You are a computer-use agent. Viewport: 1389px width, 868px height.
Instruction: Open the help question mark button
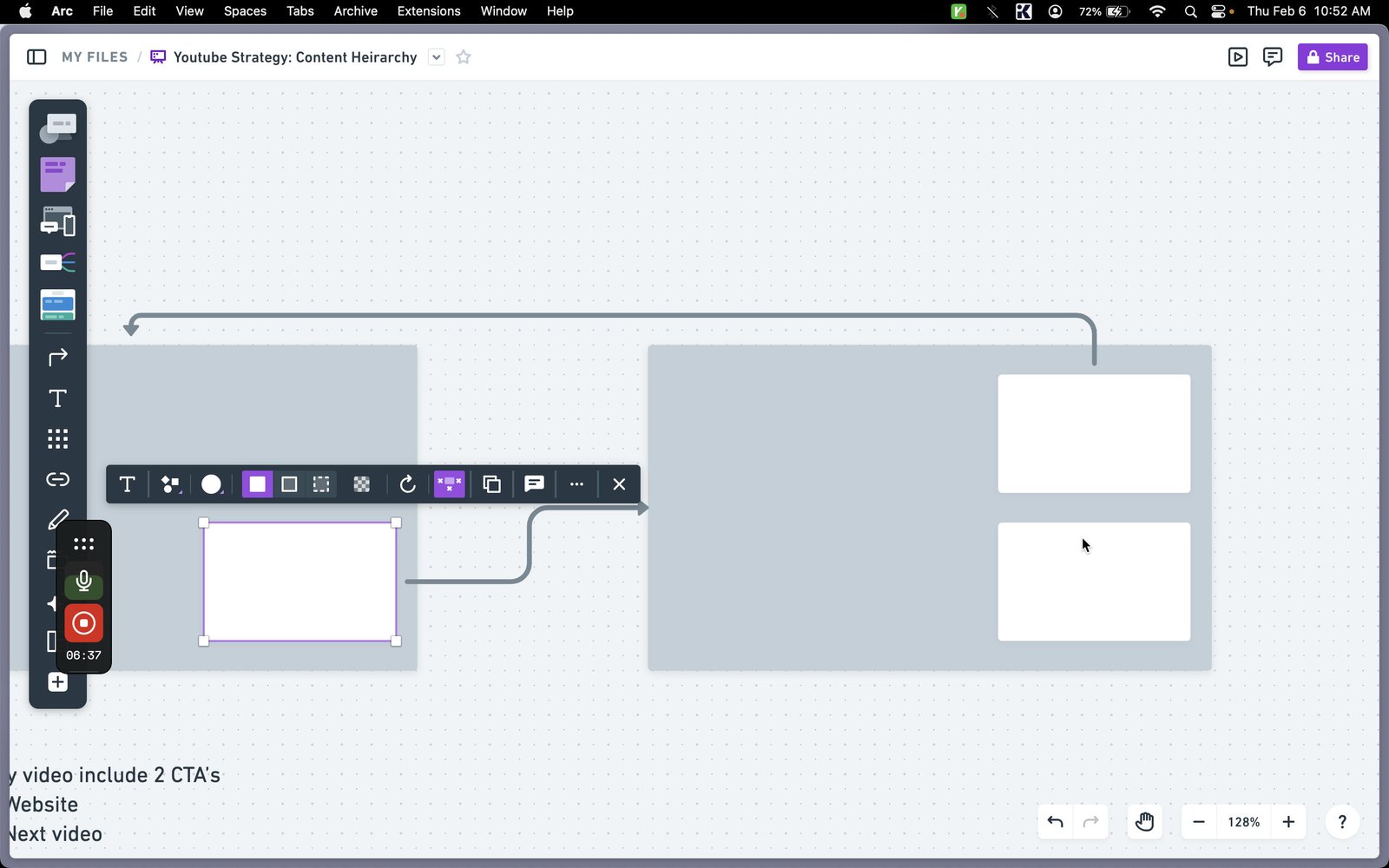pos(1342,822)
